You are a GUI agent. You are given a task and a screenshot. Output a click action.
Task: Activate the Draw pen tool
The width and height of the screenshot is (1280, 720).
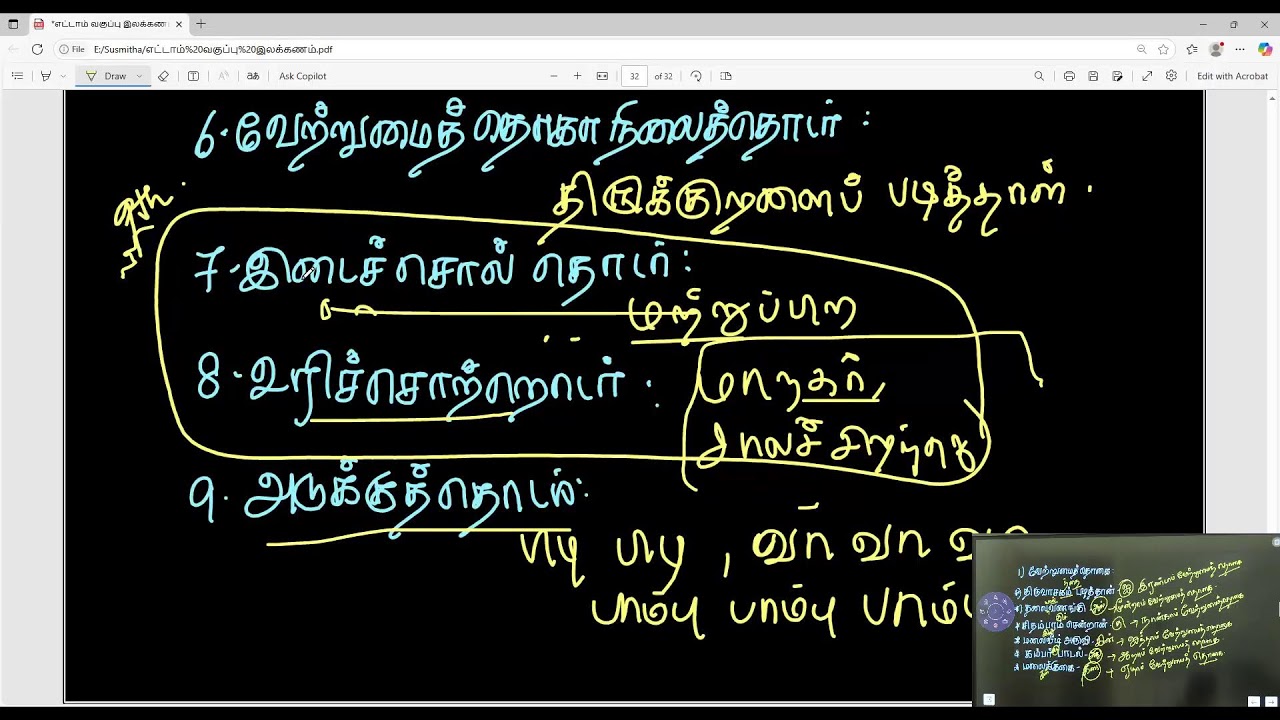[x=107, y=76]
